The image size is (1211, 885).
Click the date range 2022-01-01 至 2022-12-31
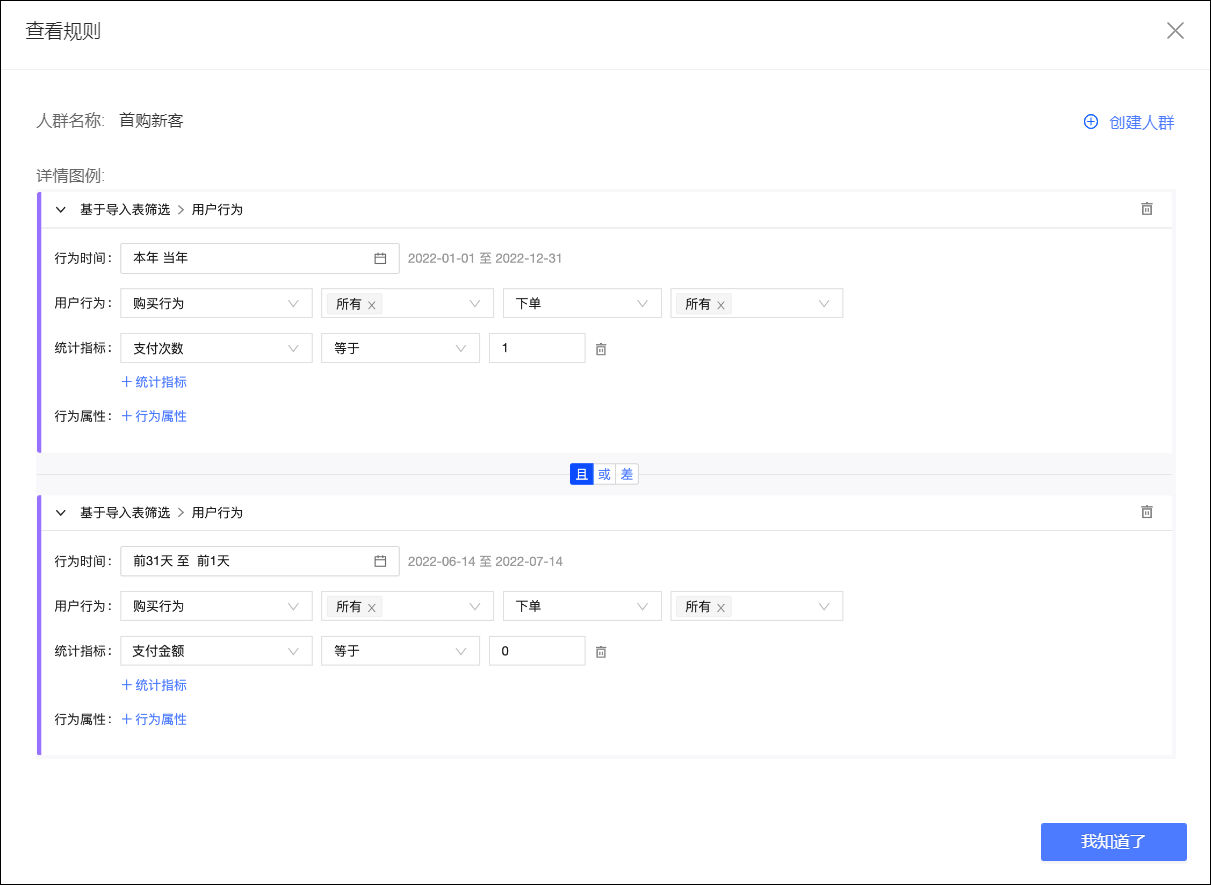pyautogui.click(x=485, y=258)
